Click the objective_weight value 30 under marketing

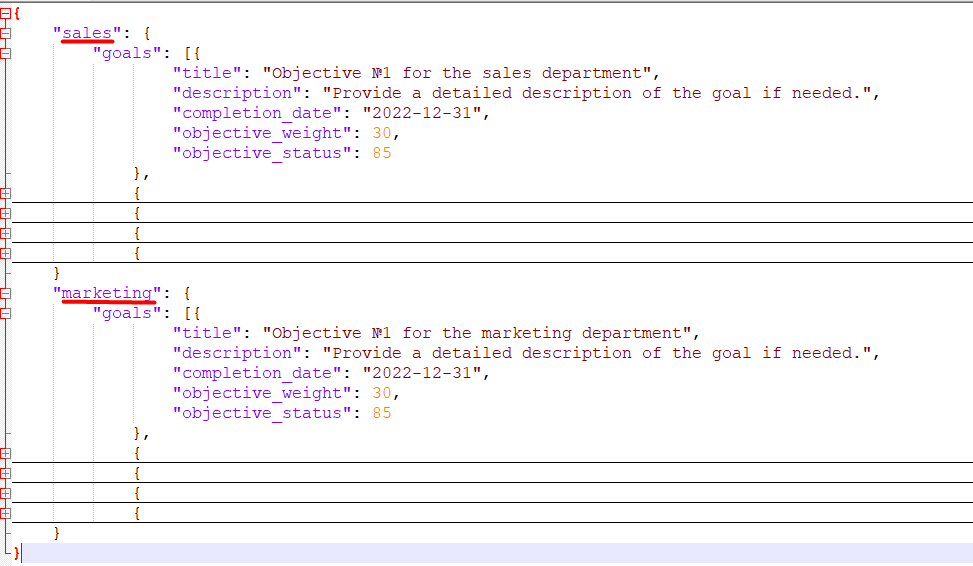tap(382, 393)
